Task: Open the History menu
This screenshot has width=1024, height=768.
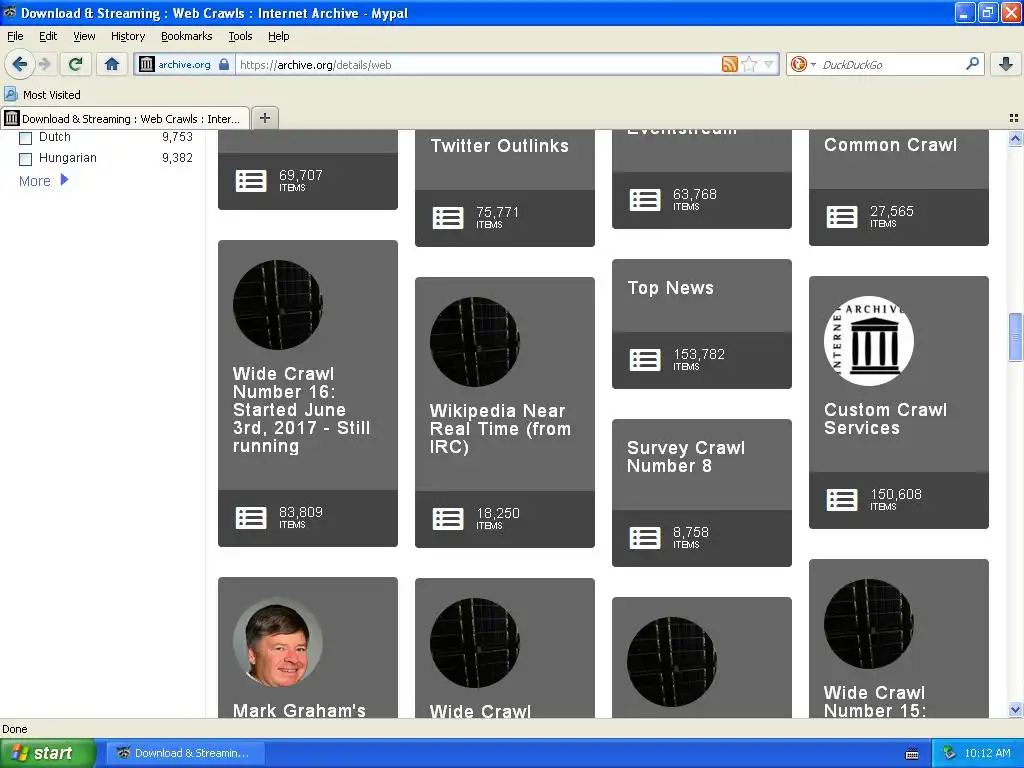Action: point(128,36)
